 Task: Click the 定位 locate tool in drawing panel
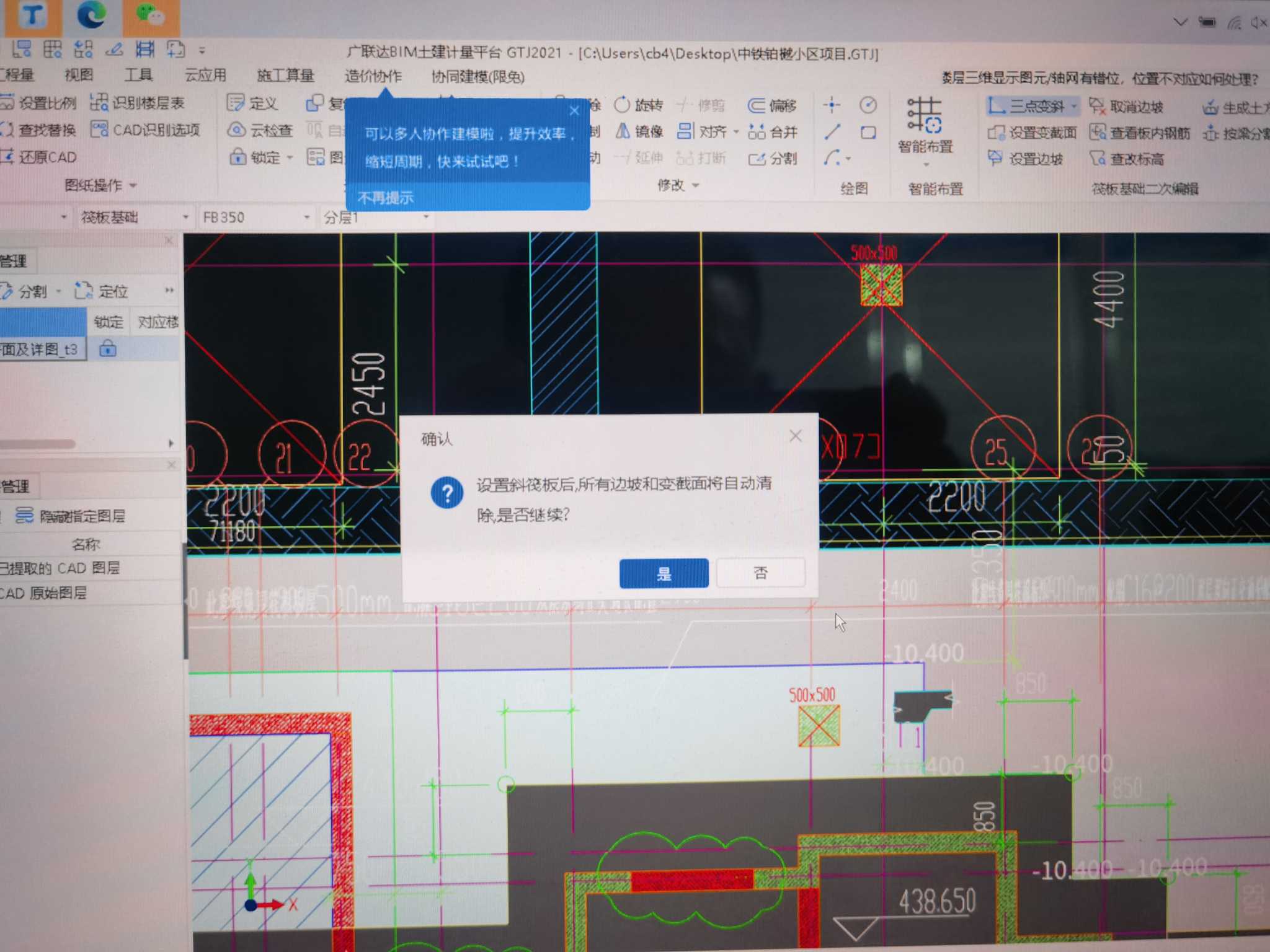point(101,291)
